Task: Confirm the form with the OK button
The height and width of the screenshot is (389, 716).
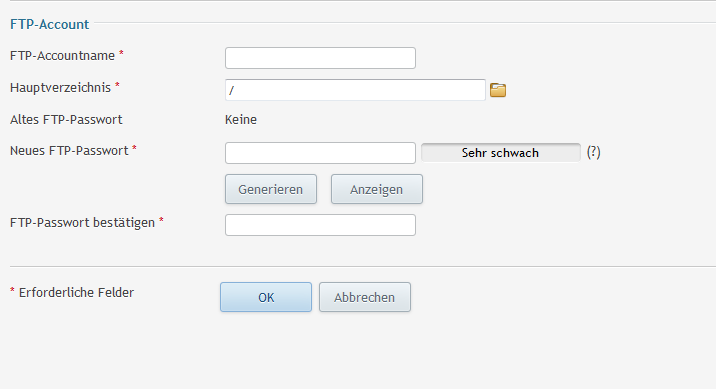Action: click(266, 297)
